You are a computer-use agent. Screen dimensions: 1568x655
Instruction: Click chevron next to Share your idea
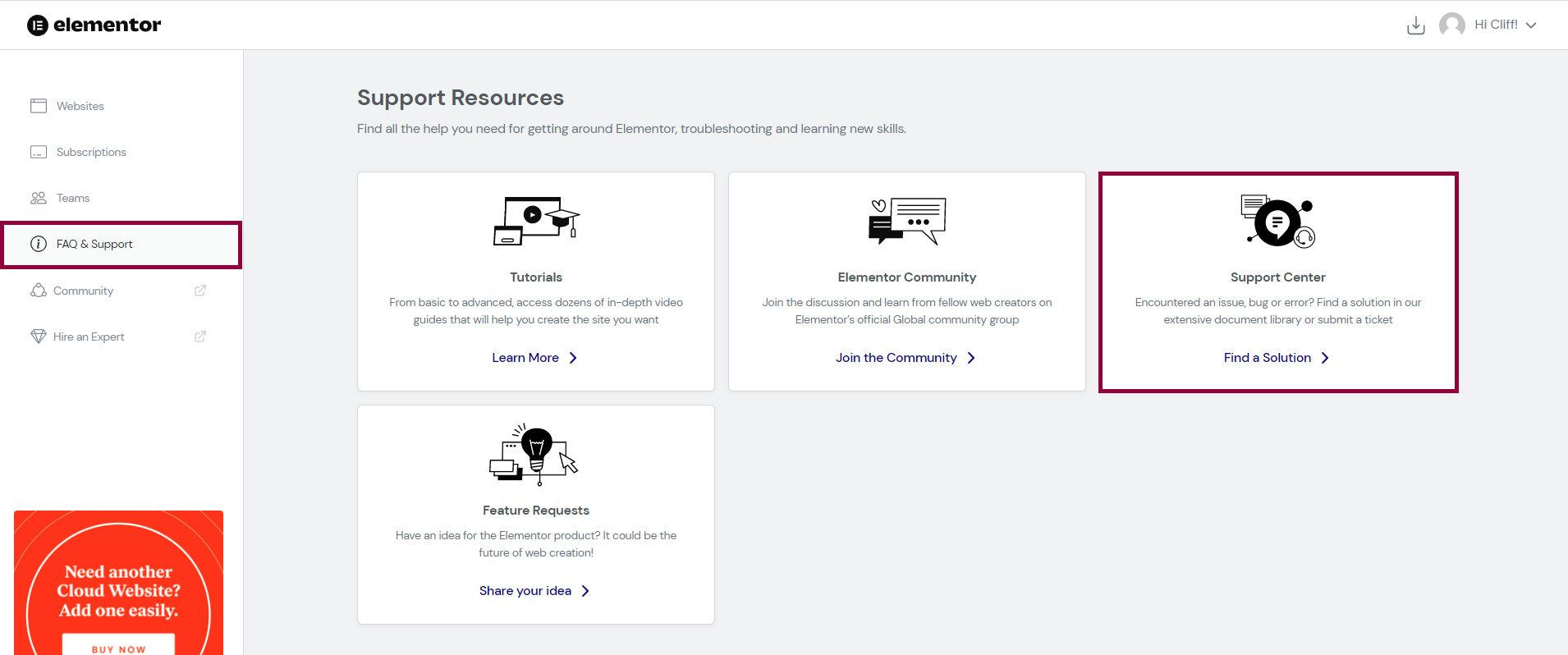point(585,591)
